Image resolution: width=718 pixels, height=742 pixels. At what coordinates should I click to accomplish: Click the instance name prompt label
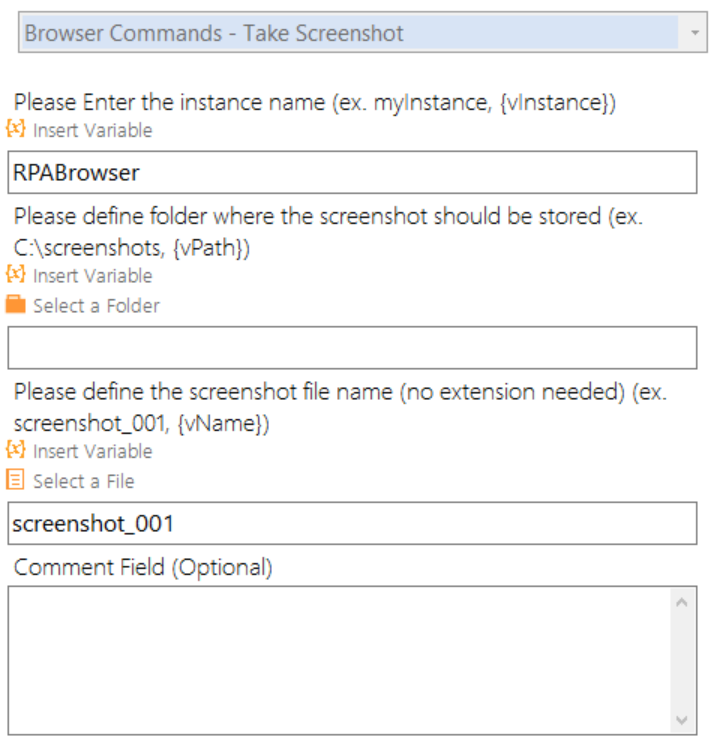[x=315, y=102]
